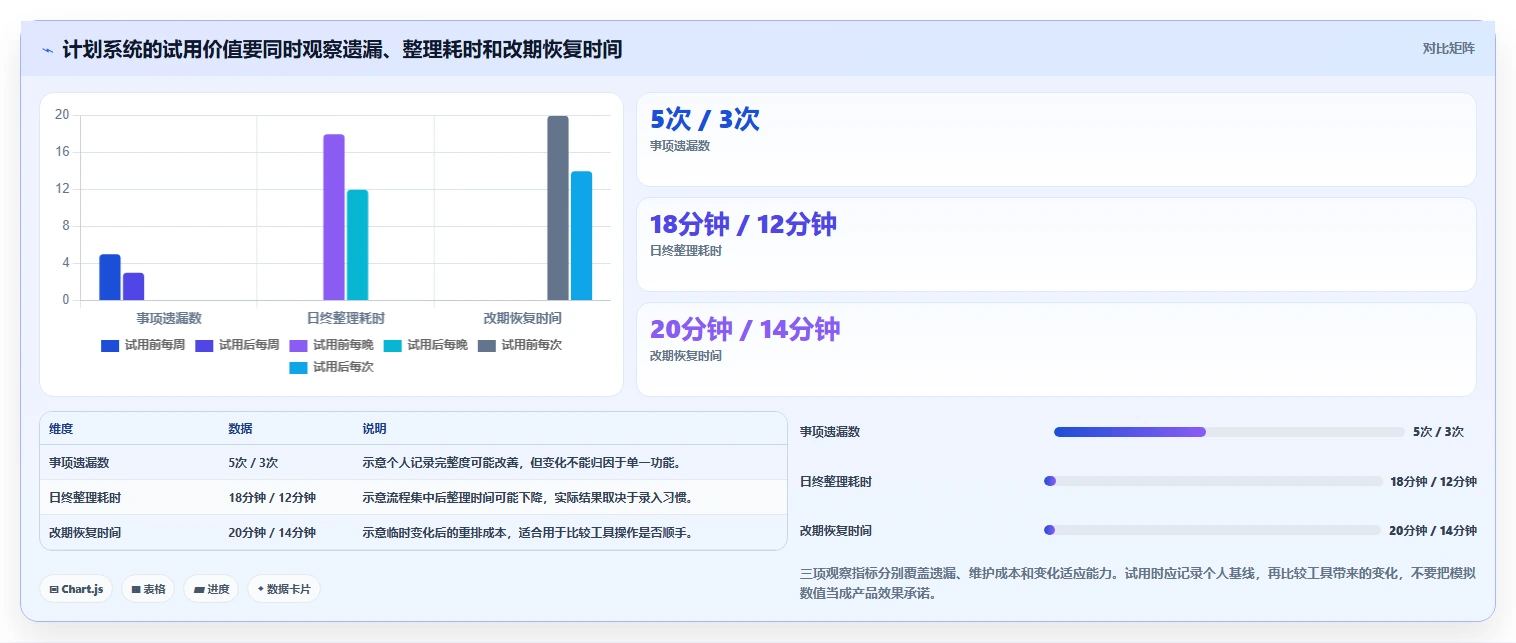The width and height of the screenshot is (1516, 643).
Task: Select the 20分钟 / 14分钟 data card value
Action: tap(745, 329)
